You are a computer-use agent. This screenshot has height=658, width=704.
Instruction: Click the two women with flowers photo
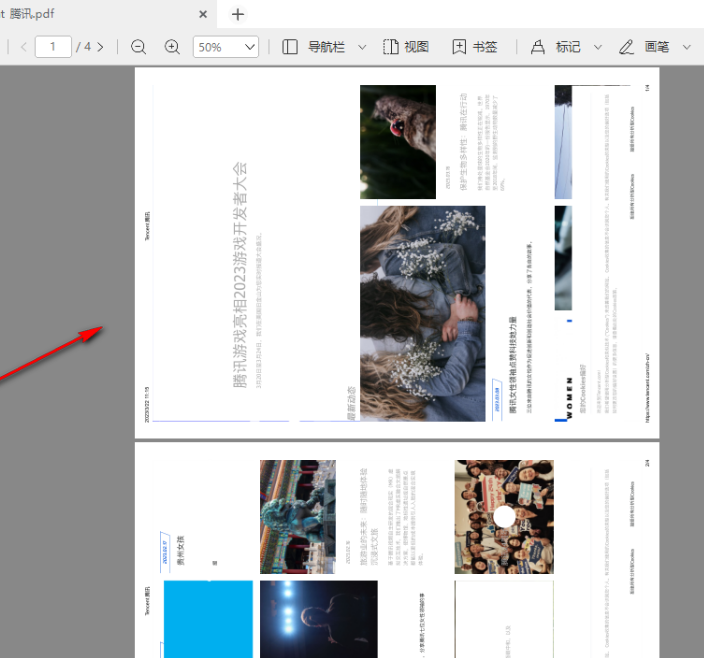tap(422, 314)
